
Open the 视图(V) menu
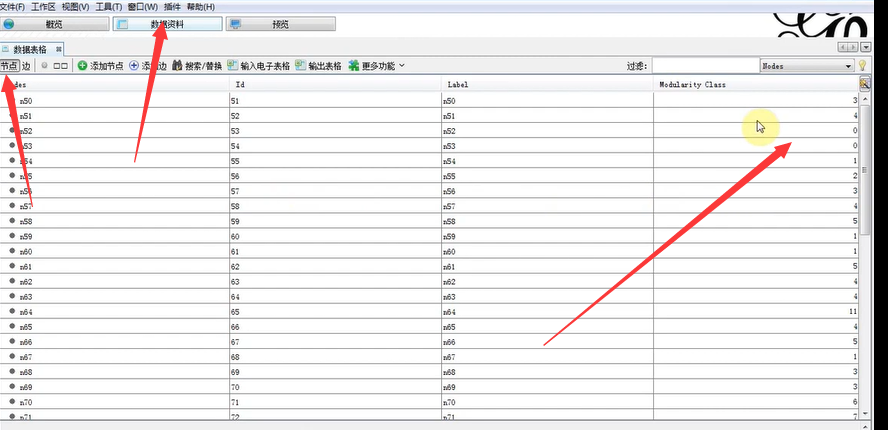click(x=75, y=7)
